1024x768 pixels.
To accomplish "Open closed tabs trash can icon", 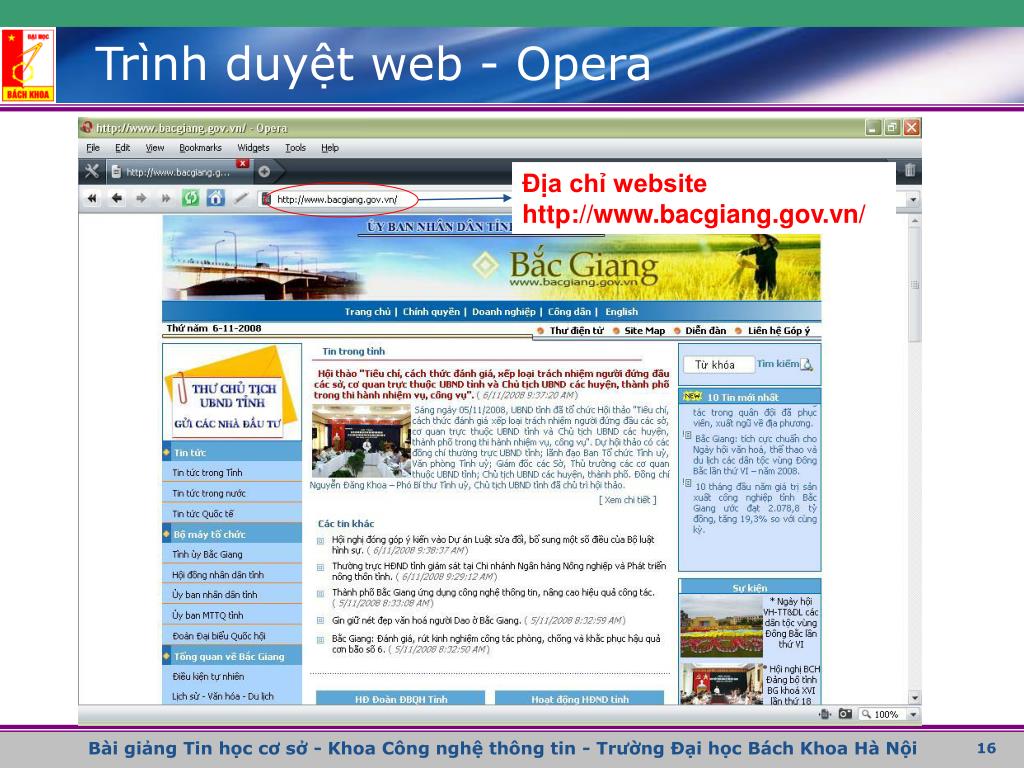I will 910,171.
